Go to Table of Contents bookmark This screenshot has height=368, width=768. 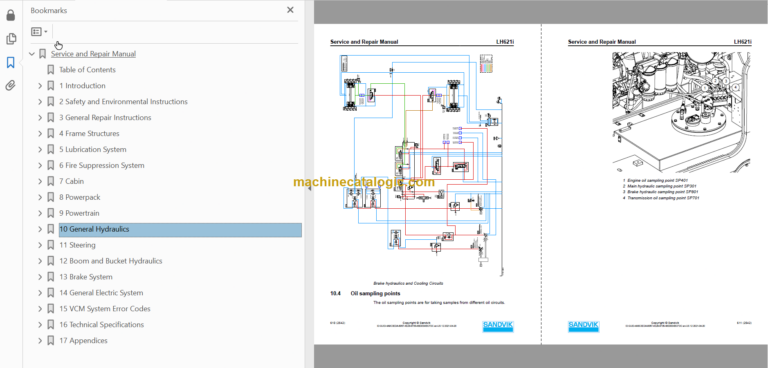(x=87, y=70)
